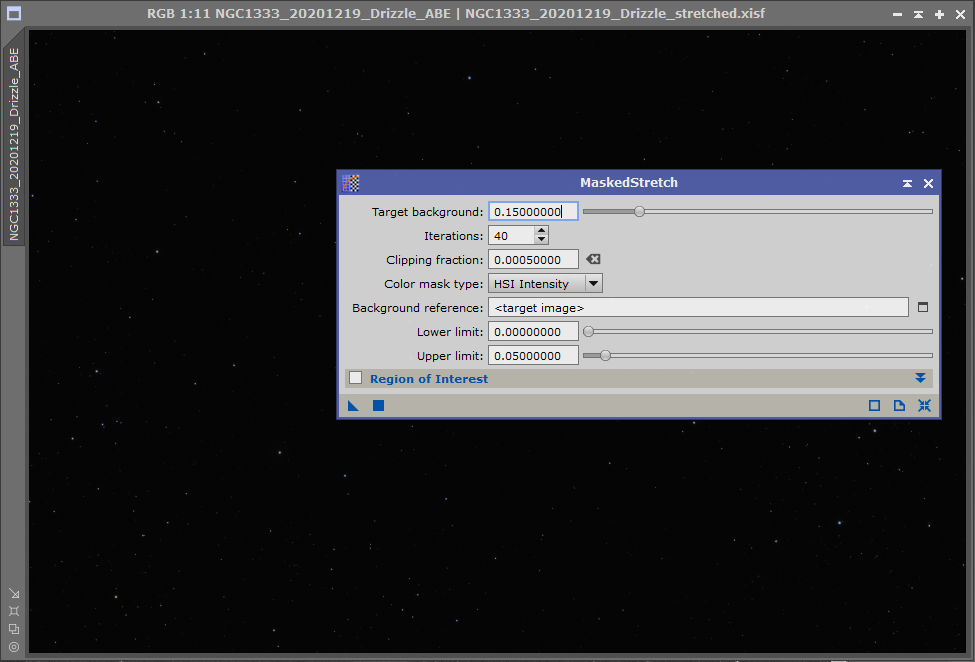Click the Browse Documentation page icon
The height and width of the screenshot is (662, 975).
(x=899, y=406)
